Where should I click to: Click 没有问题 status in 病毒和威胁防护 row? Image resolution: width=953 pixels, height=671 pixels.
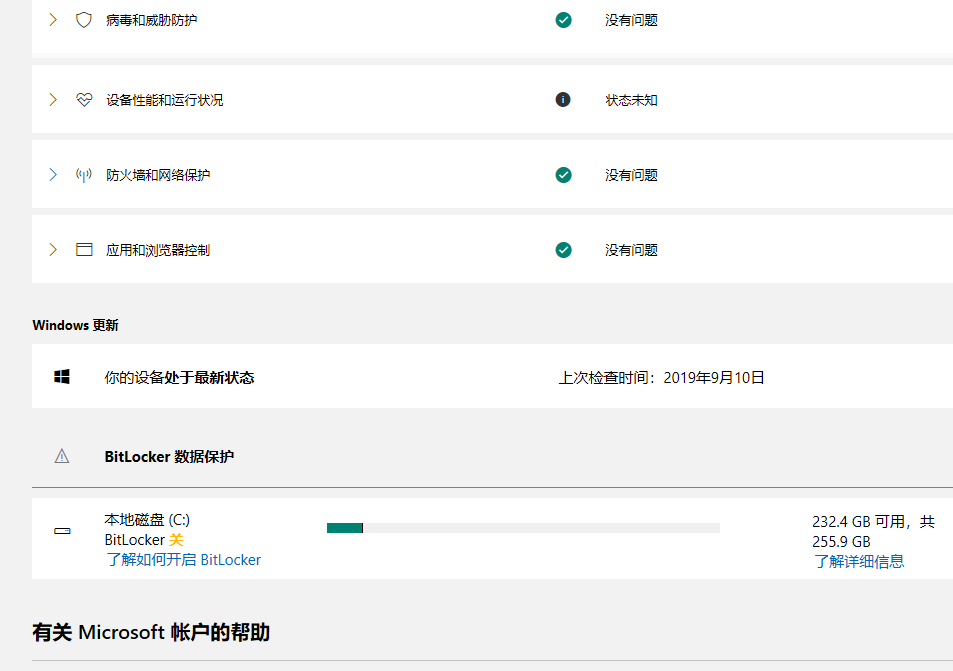631,20
